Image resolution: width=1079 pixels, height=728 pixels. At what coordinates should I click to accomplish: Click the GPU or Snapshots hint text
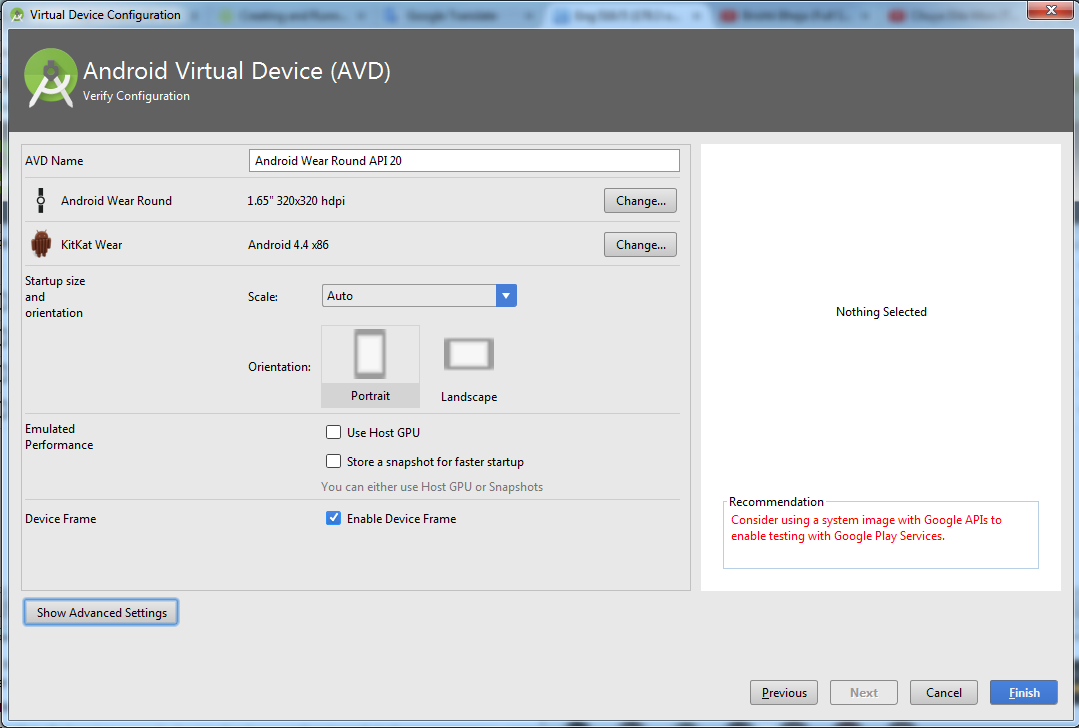431,486
